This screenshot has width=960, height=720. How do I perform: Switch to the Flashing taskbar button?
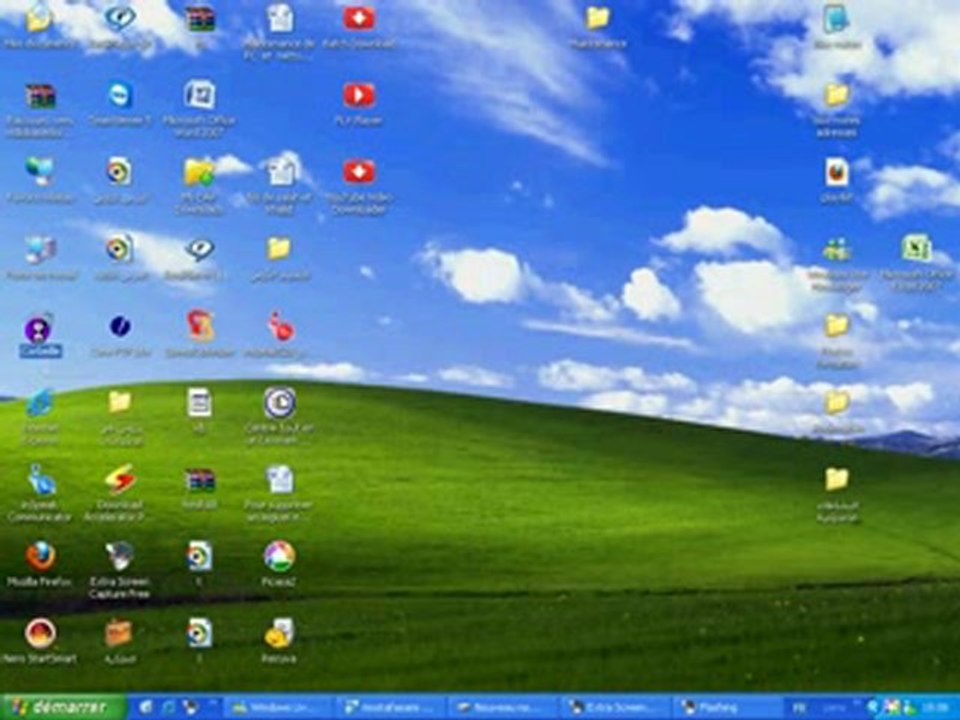[727, 708]
